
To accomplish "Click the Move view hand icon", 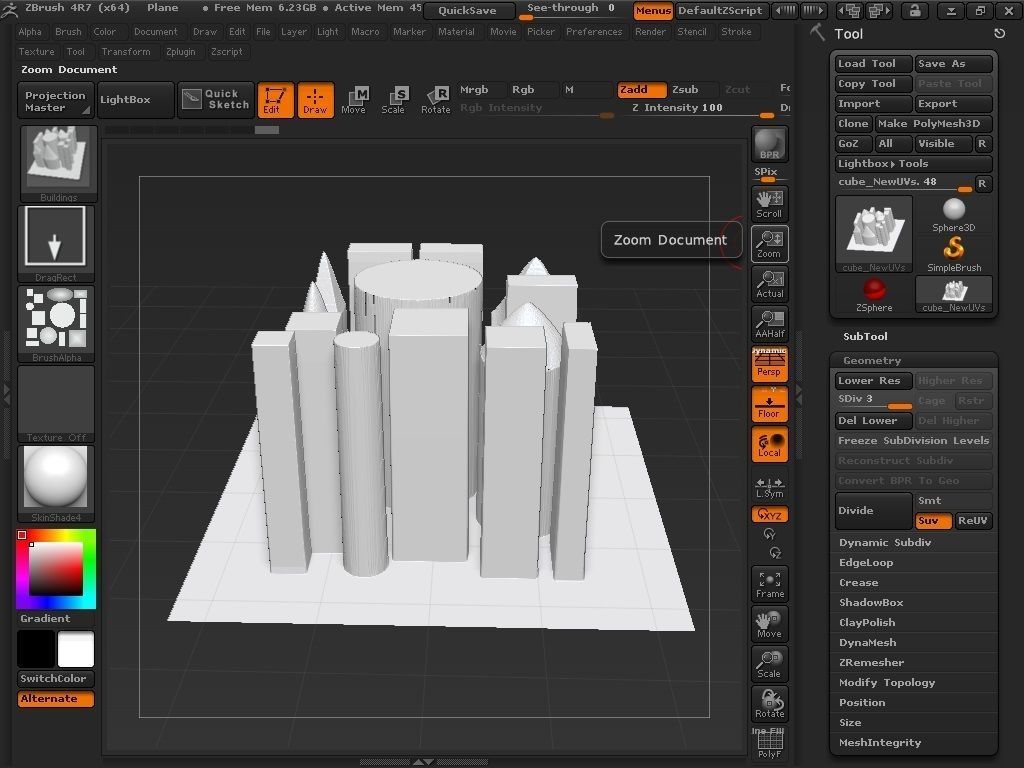I will 769,624.
